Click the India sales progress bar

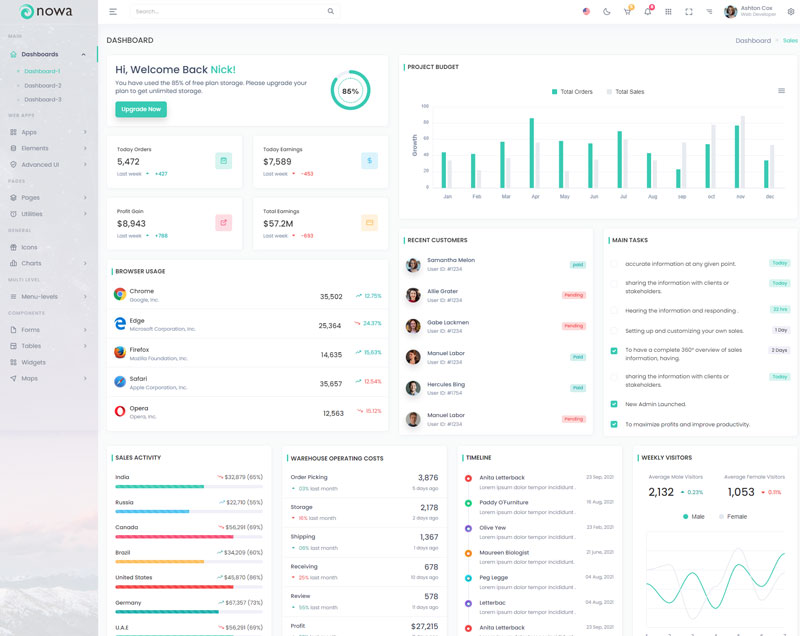pyautogui.click(x=188, y=486)
